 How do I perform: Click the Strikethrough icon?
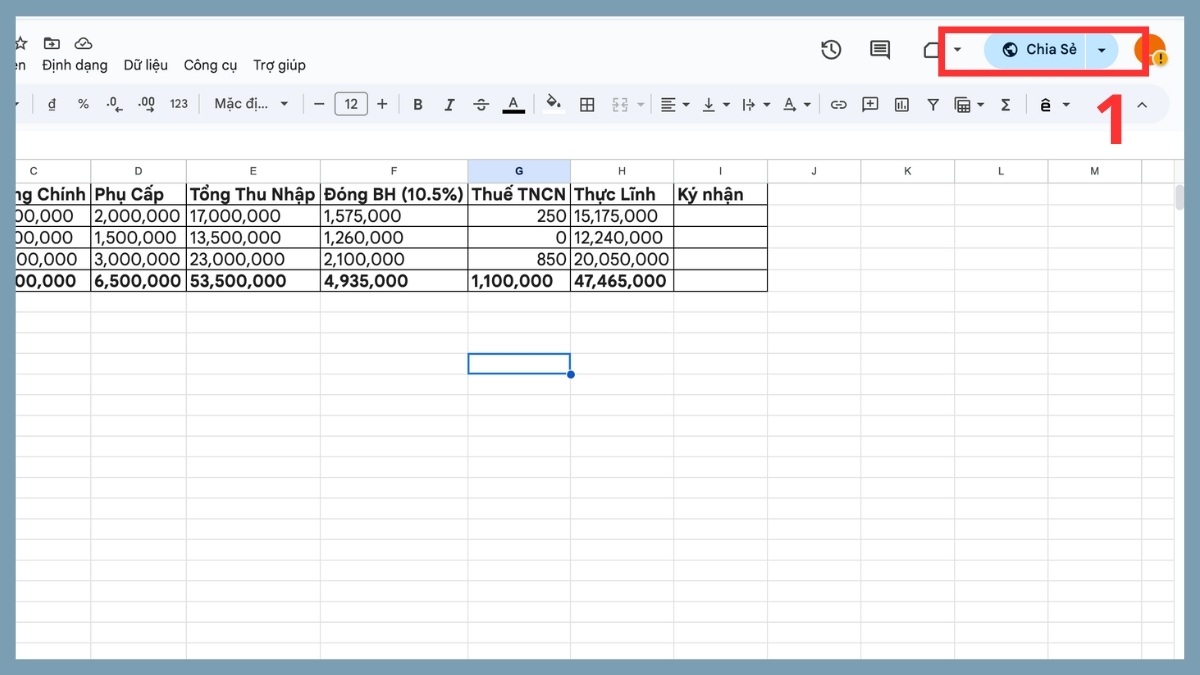pos(481,103)
